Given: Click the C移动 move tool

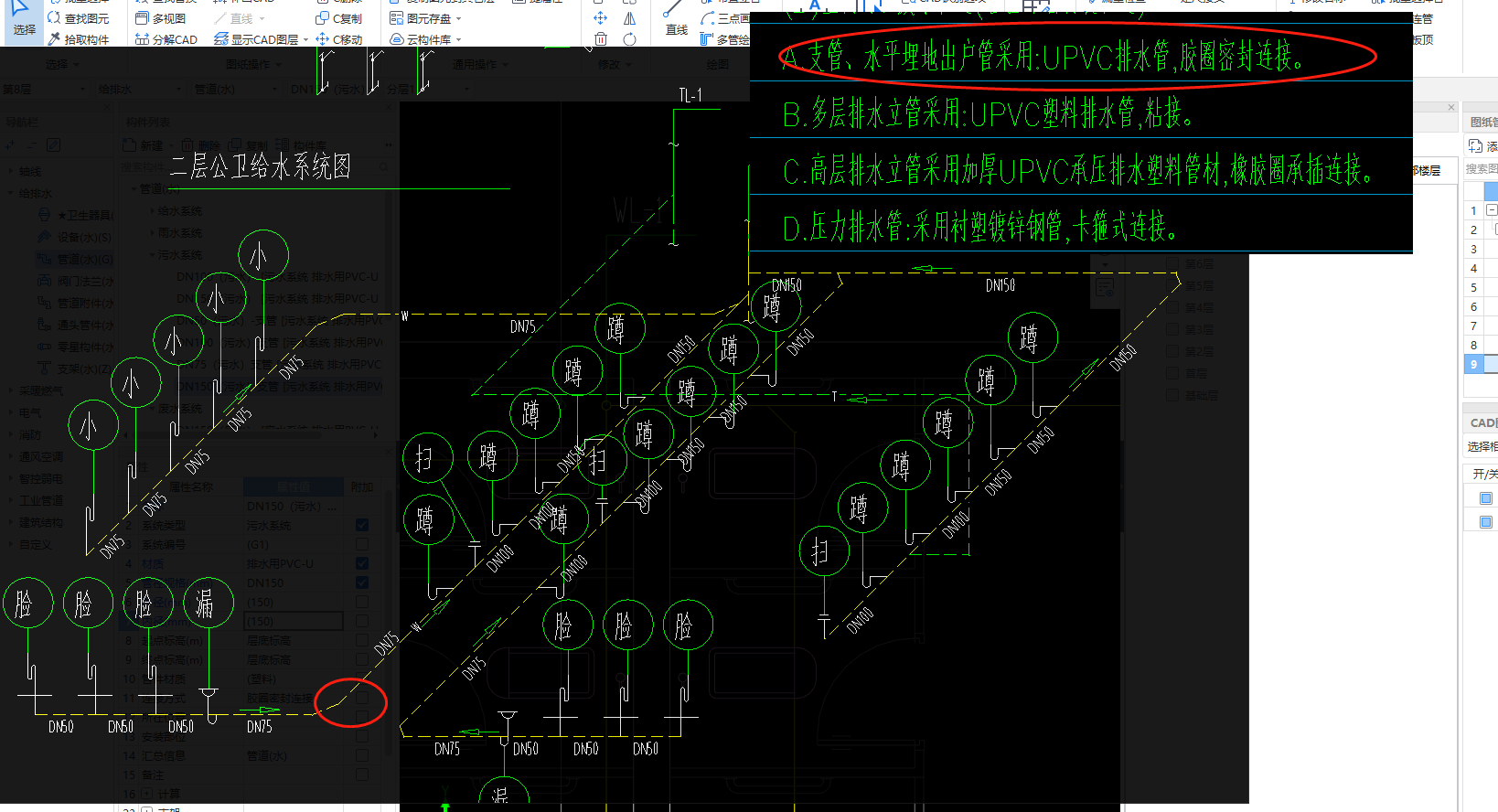Looking at the screenshot, I should coord(339,39).
